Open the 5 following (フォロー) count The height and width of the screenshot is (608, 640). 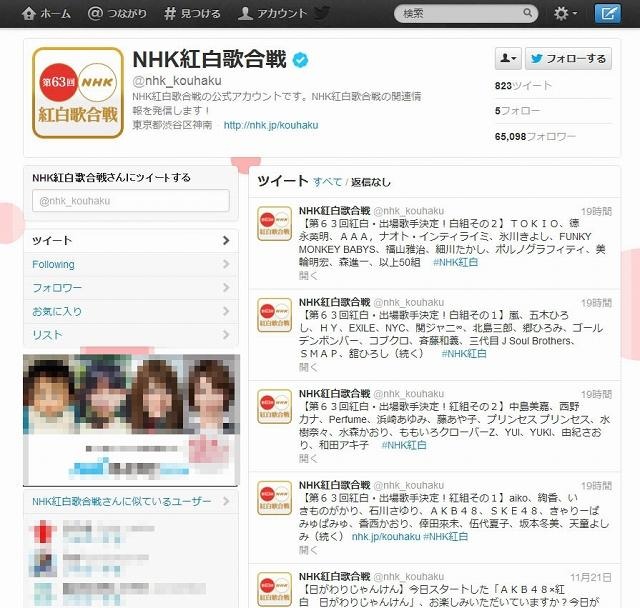click(517, 111)
